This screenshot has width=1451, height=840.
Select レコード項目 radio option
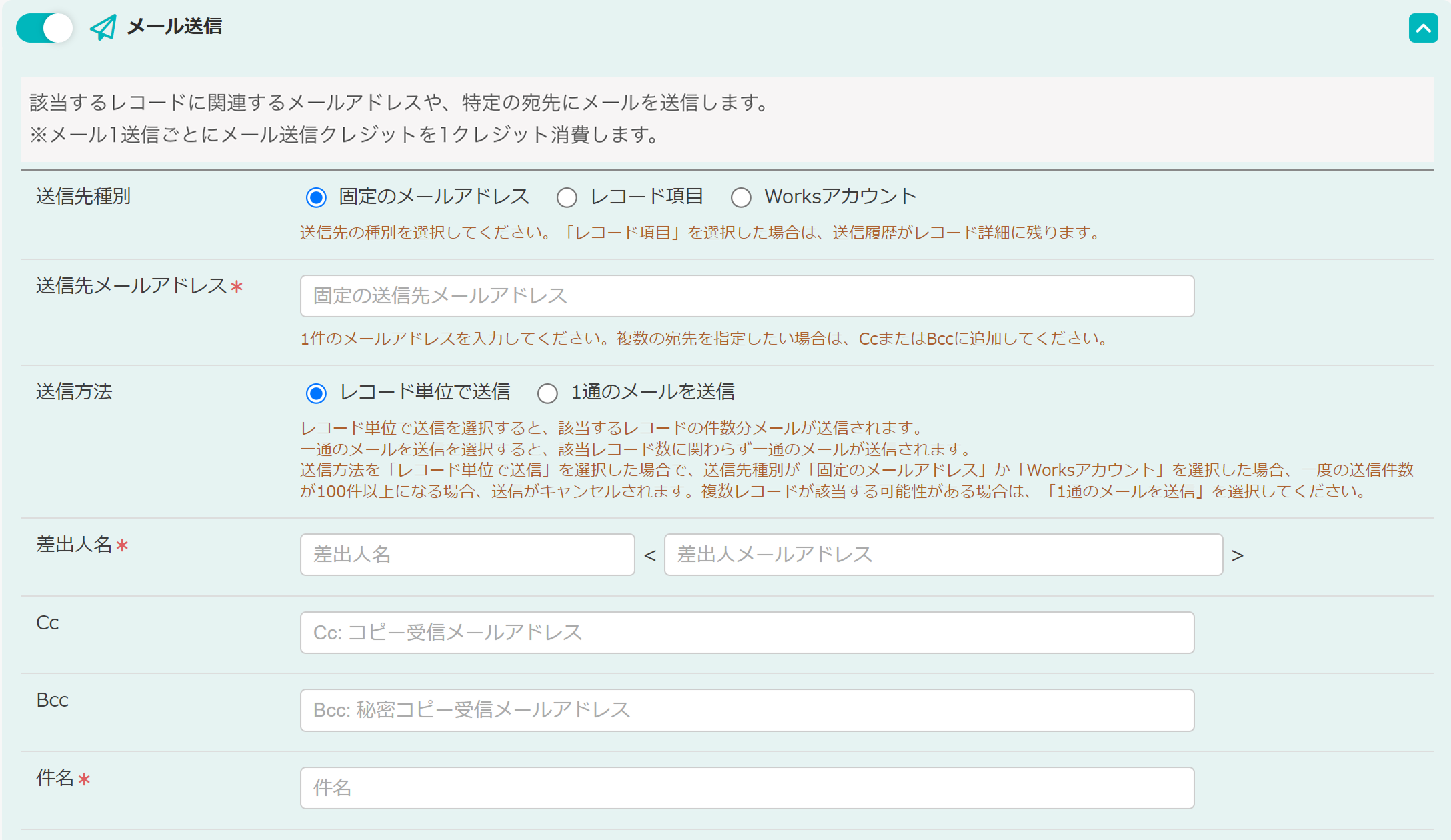coord(567,197)
